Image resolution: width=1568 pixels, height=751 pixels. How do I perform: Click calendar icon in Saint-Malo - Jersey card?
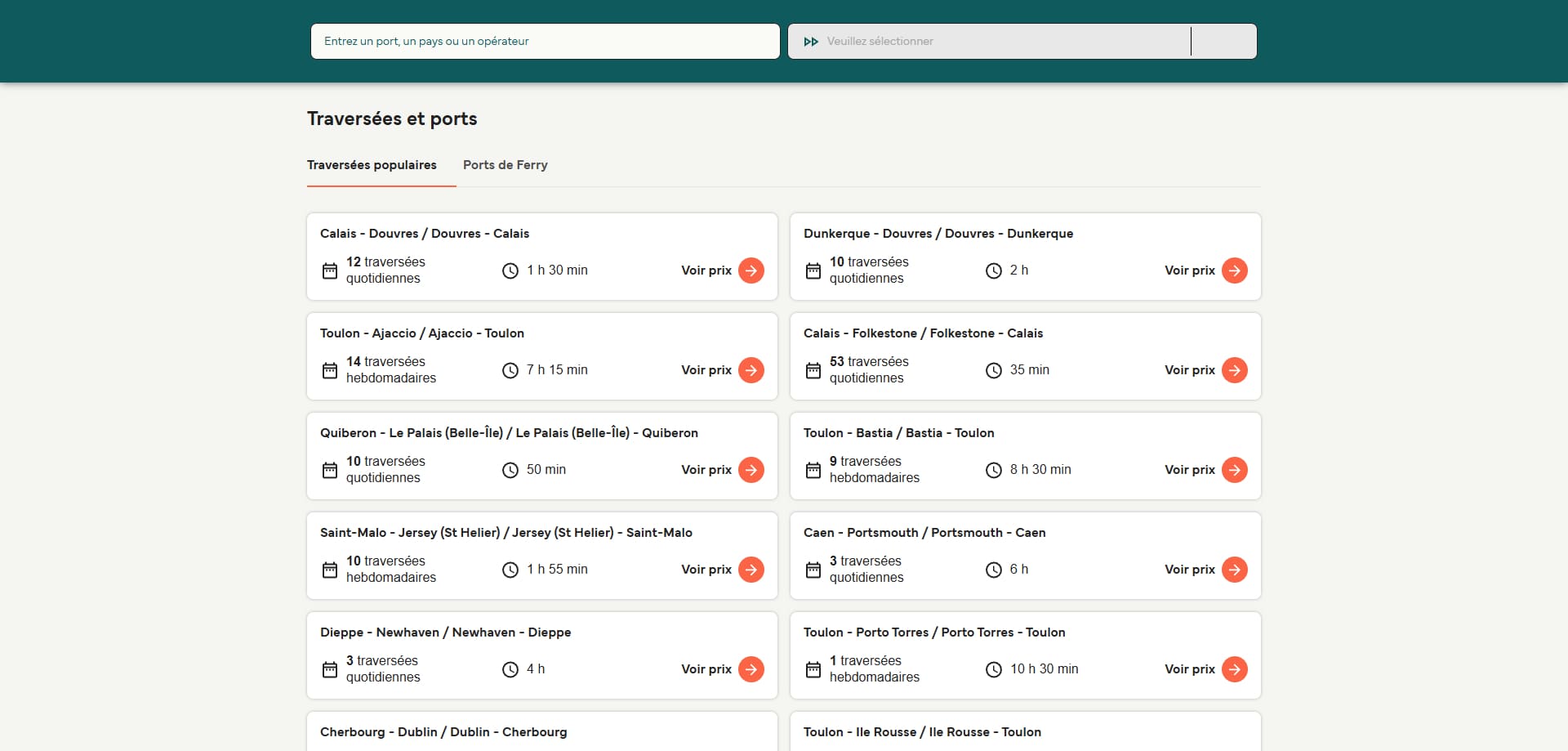(x=330, y=570)
